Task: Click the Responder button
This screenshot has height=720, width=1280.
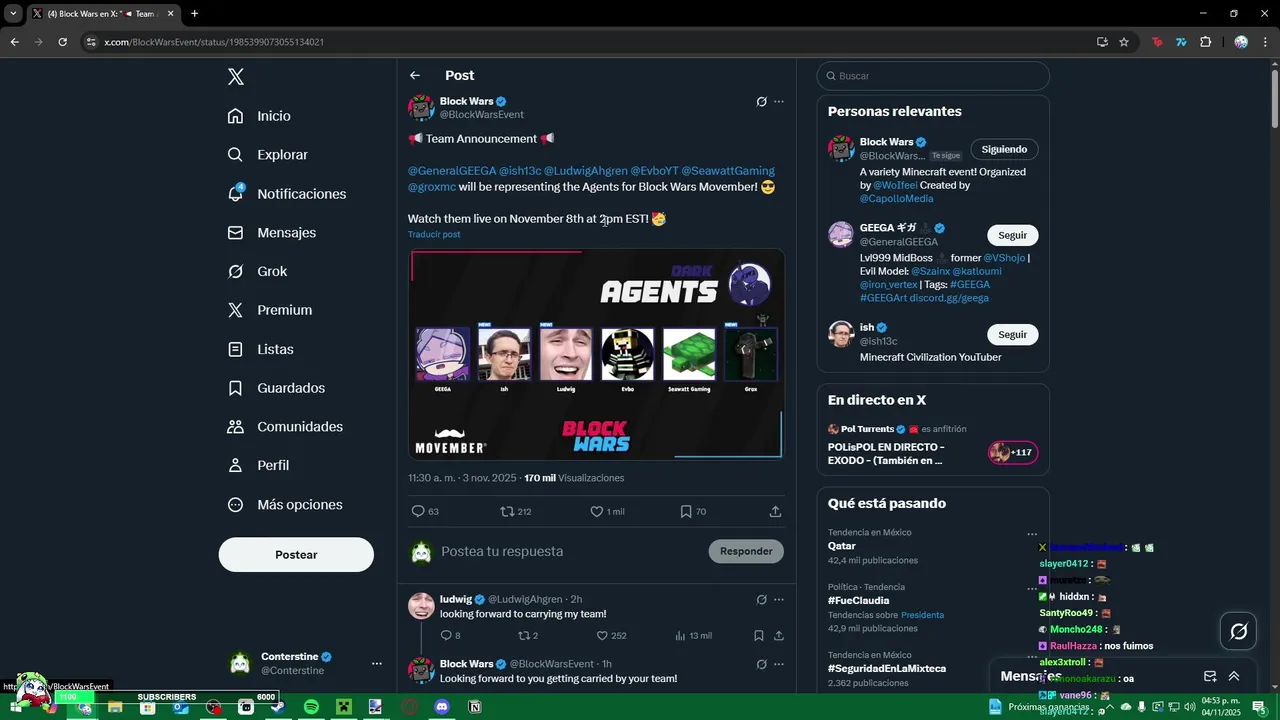Action: [x=746, y=551]
